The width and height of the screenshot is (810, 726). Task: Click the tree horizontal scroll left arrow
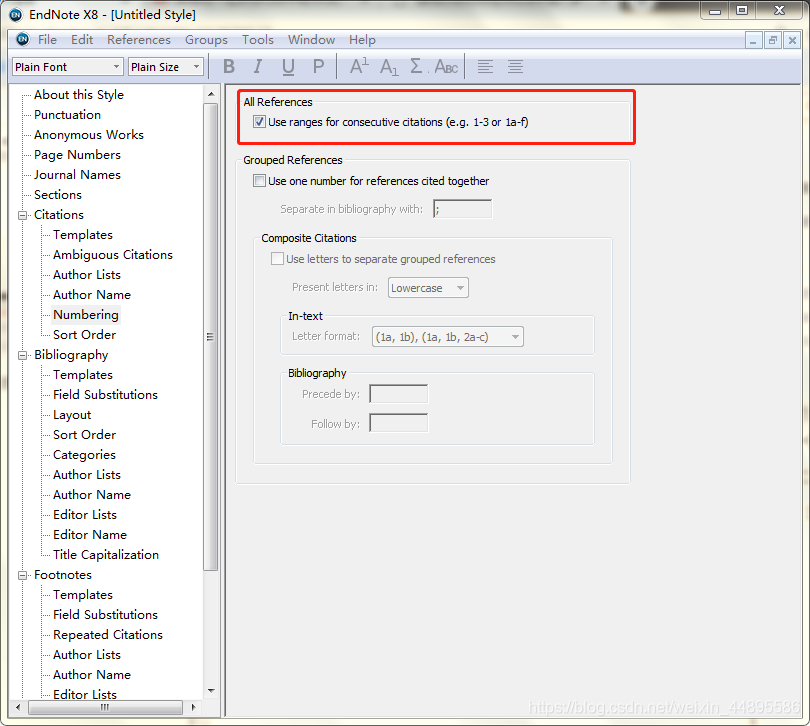pyautogui.click(x=18, y=707)
